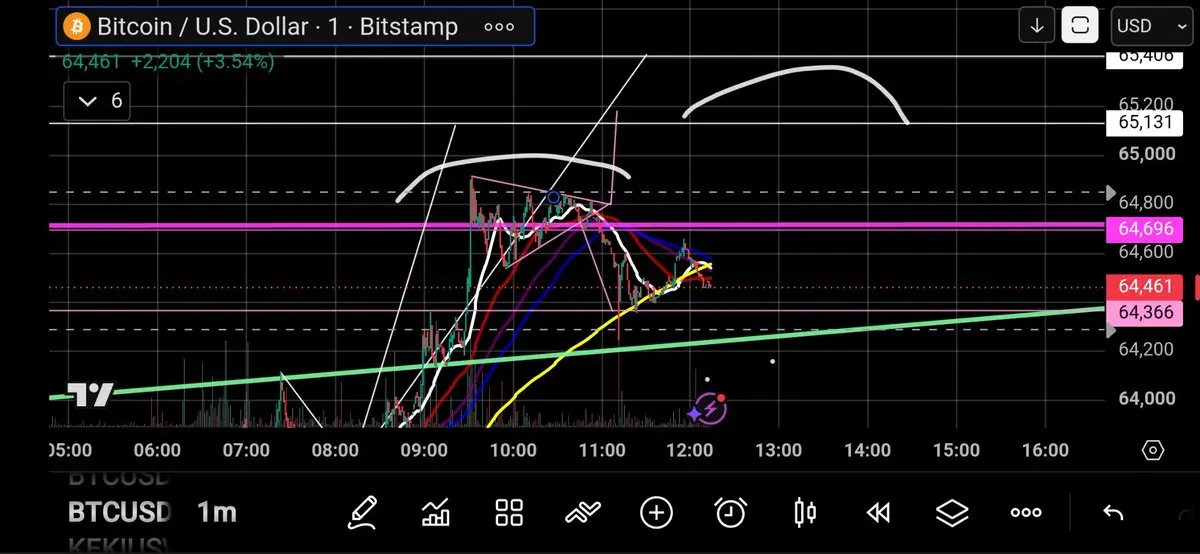Open the symbol title three-dots menu
The height and width of the screenshot is (554, 1200).
pos(499,26)
